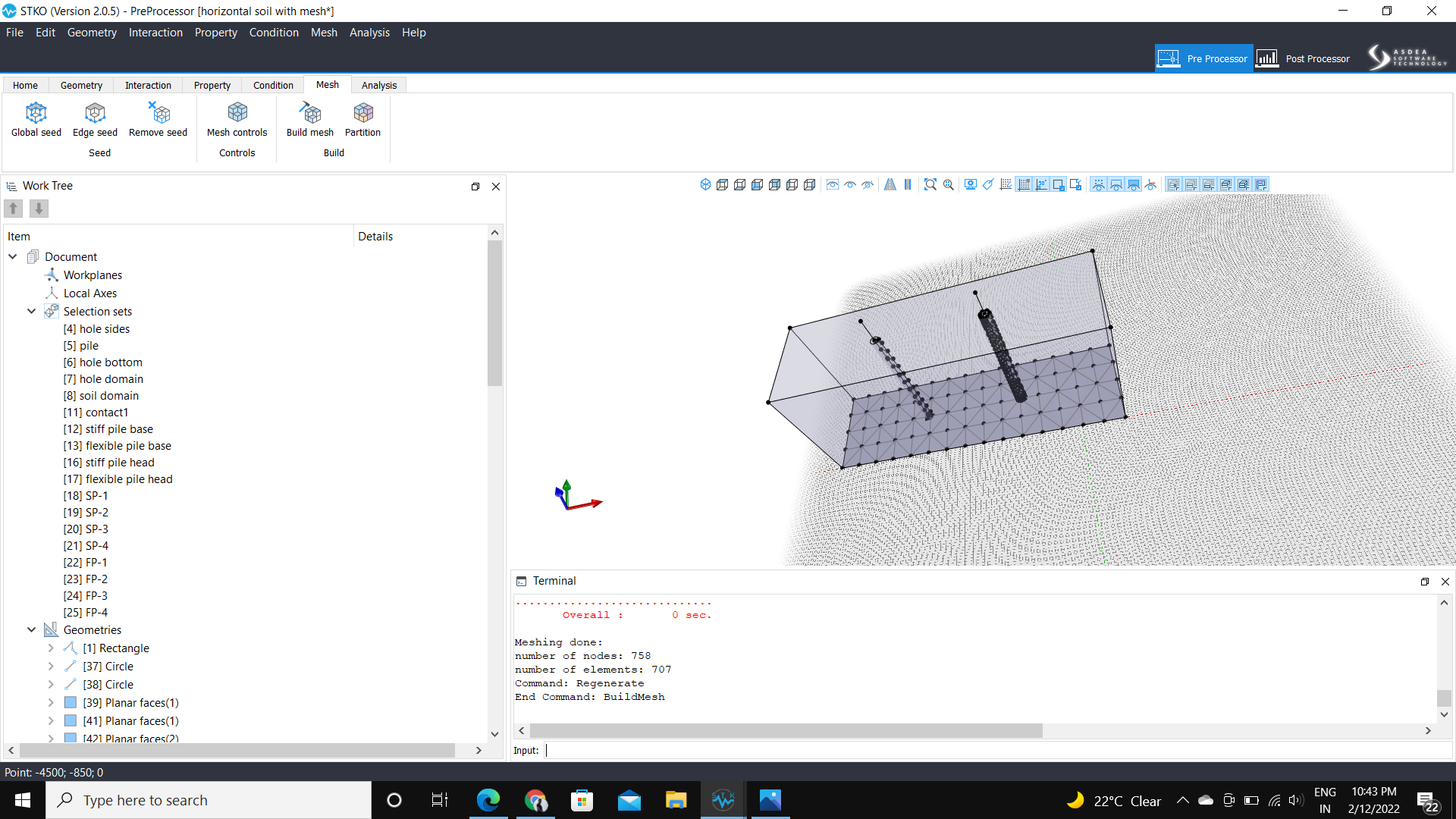Collapse the Document tree node
This screenshot has width=1456, height=819.
13,256
